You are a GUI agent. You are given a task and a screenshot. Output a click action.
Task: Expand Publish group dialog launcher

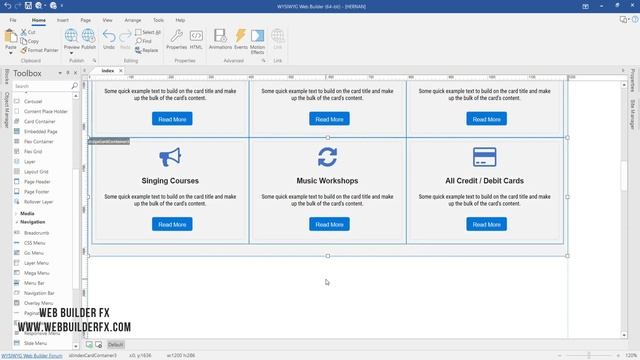[x=94, y=60]
